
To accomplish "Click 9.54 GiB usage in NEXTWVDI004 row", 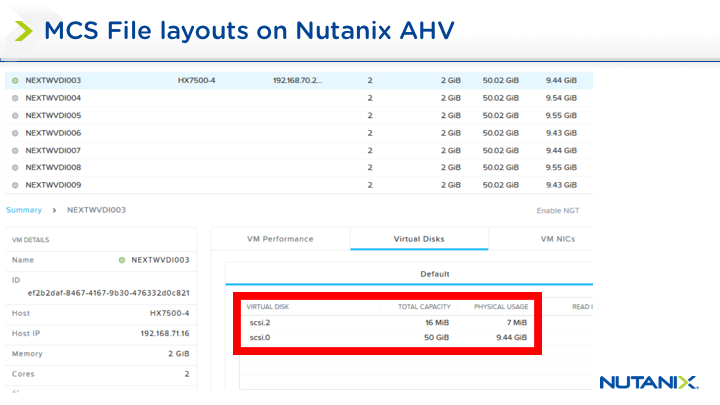I will pyautogui.click(x=561, y=98).
